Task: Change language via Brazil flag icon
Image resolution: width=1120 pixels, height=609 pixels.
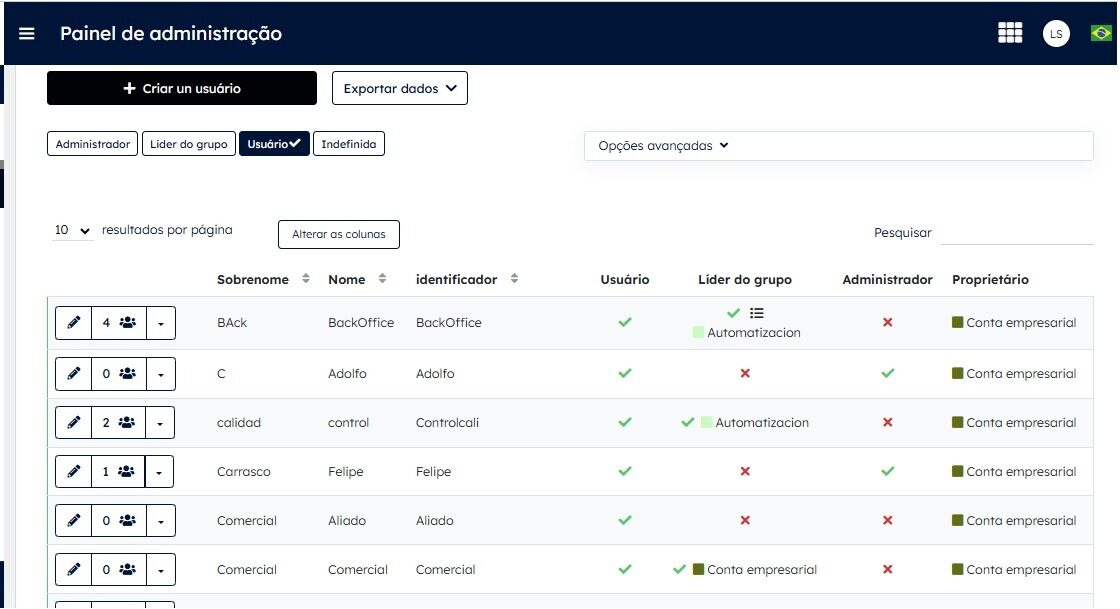Action: pos(1101,33)
